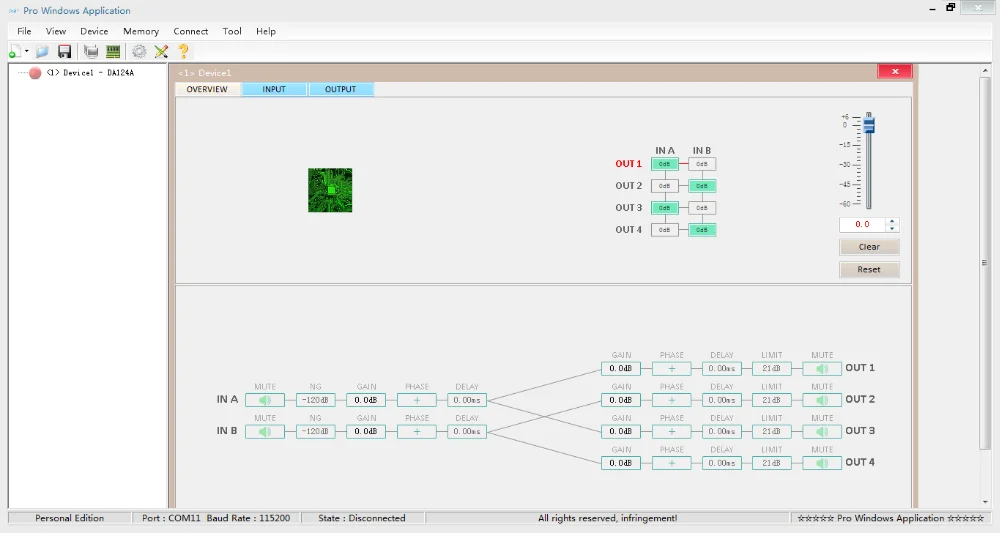Screen dimensions: 1000x533
Task: Click the Reset button
Action: pos(869,270)
